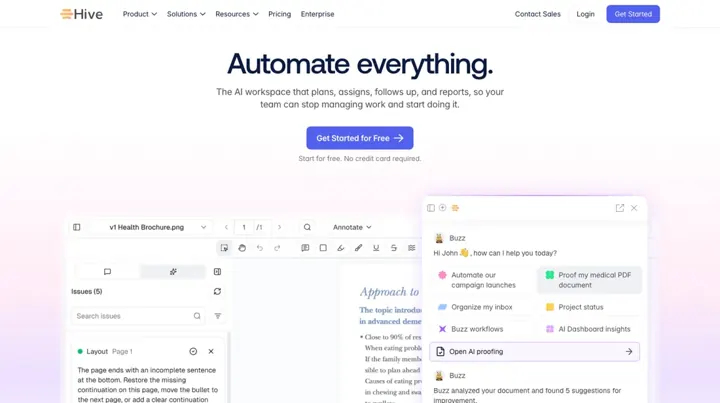Select Proof my medical PDF document suggestion
Viewport: 720px width, 403px height.
[x=589, y=280]
